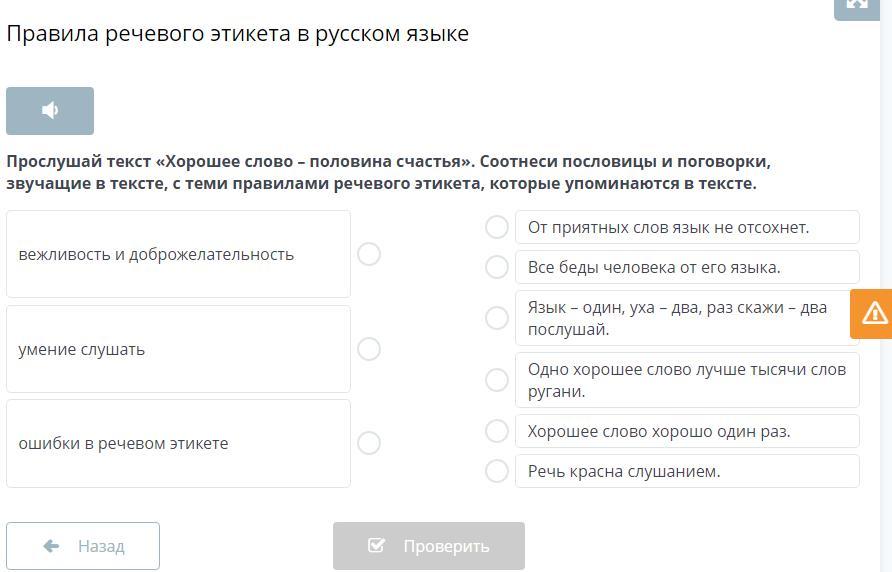Select radio for 'Хорошее слово хорошо один раз'
Viewport: 892px width, 572px height.
497,431
